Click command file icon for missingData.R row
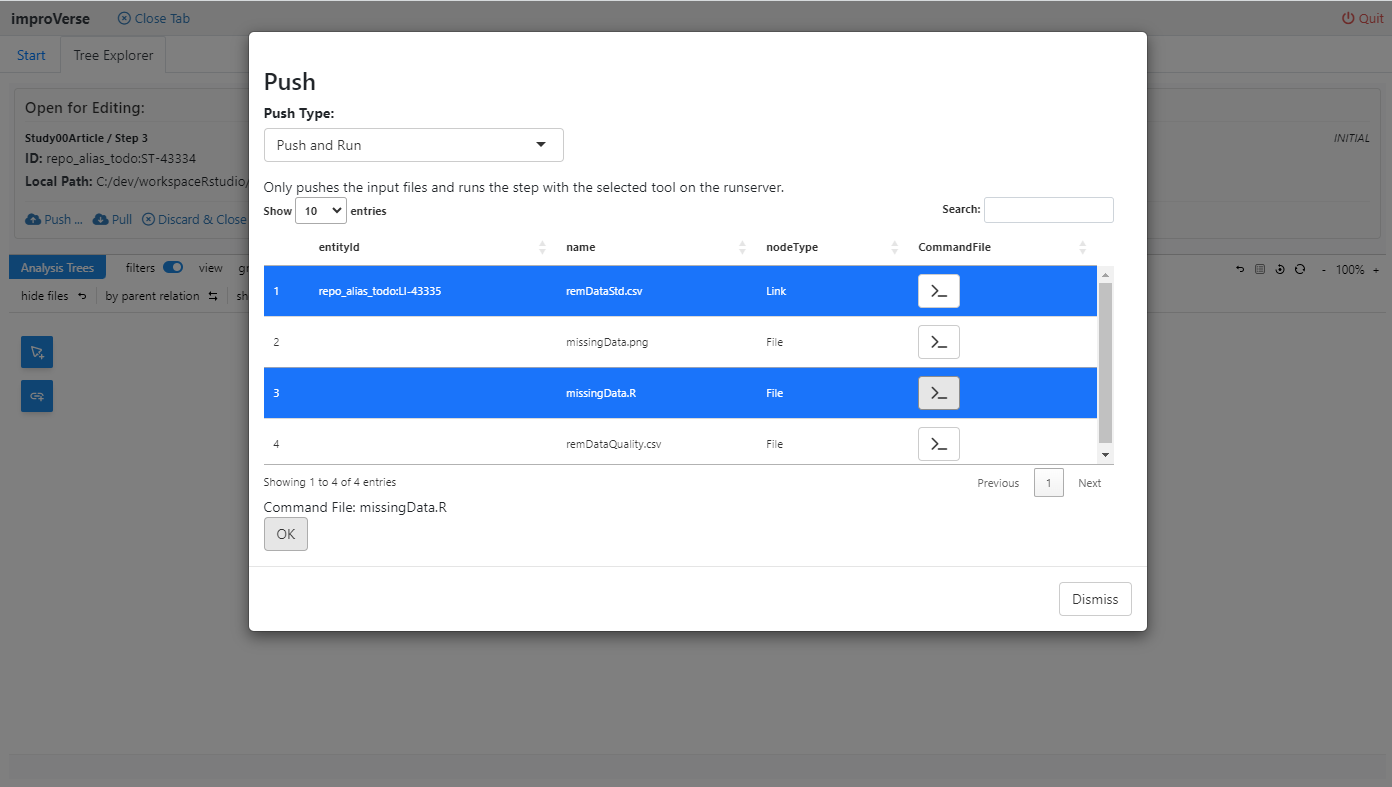Viewport: 1392px width, 787px height. click(938, 393)
